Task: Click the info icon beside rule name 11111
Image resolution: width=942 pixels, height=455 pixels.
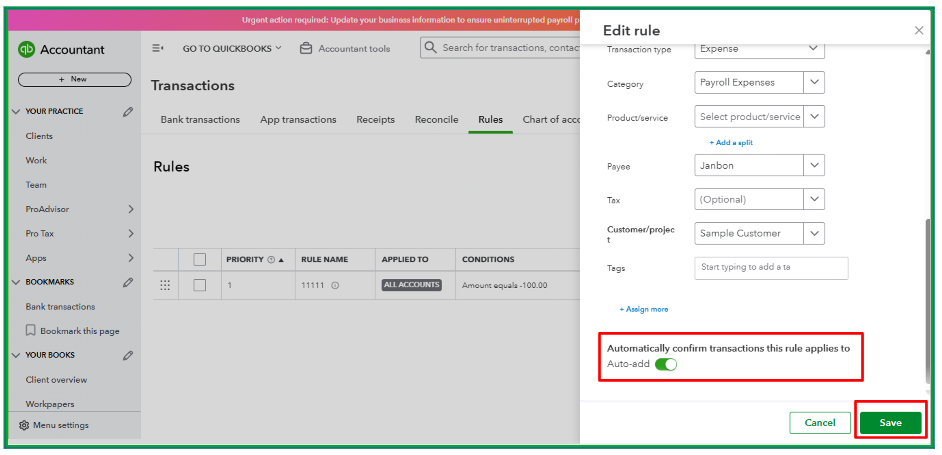Action: pos(335,286)
